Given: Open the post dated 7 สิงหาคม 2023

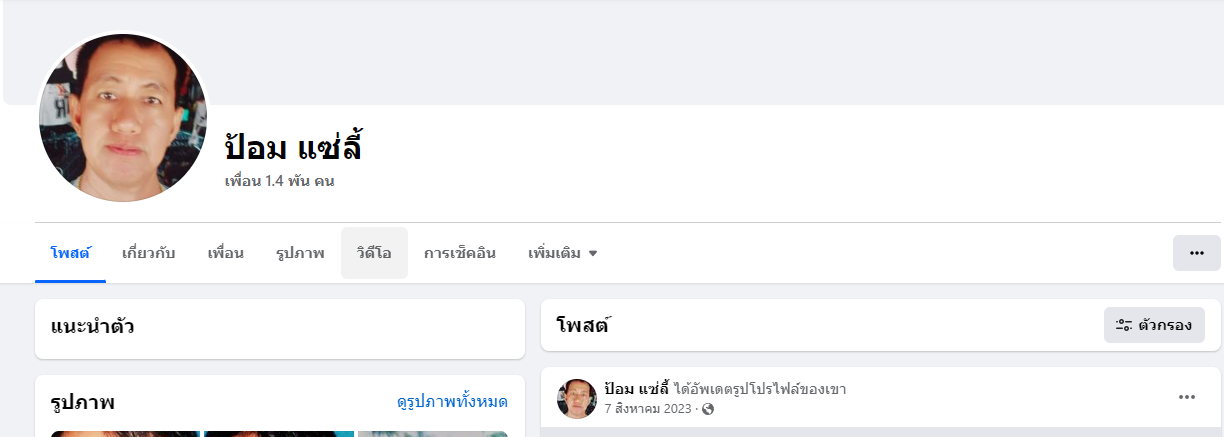Looking at the screenshot, I should [648, 409].
